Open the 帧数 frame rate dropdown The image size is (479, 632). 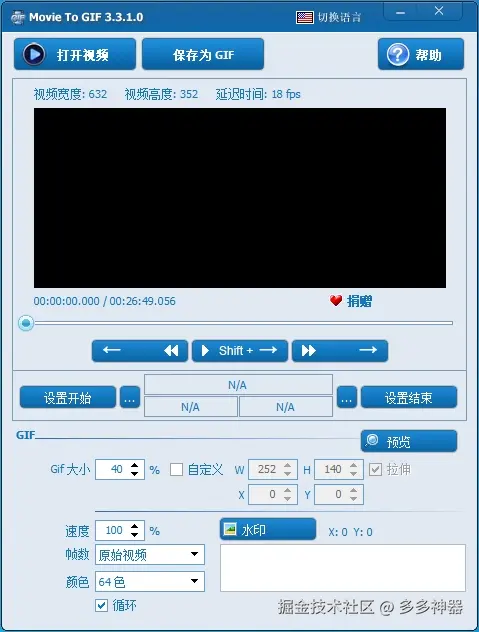[150, 555]
